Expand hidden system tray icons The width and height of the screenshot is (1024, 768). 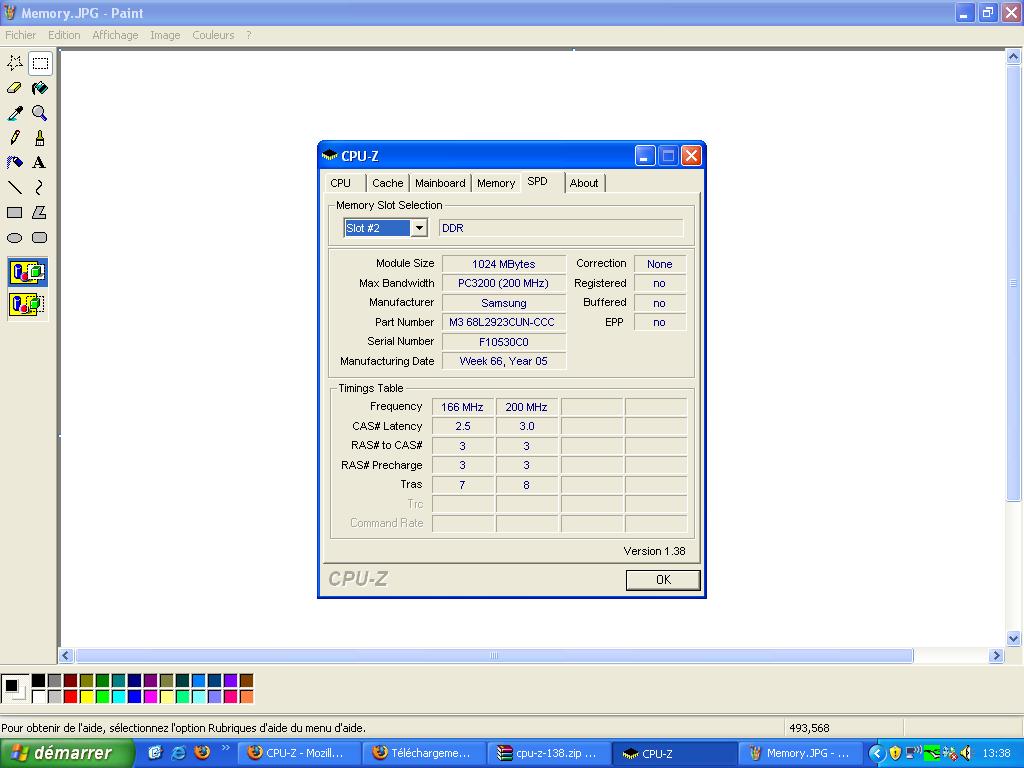[877, 753]
